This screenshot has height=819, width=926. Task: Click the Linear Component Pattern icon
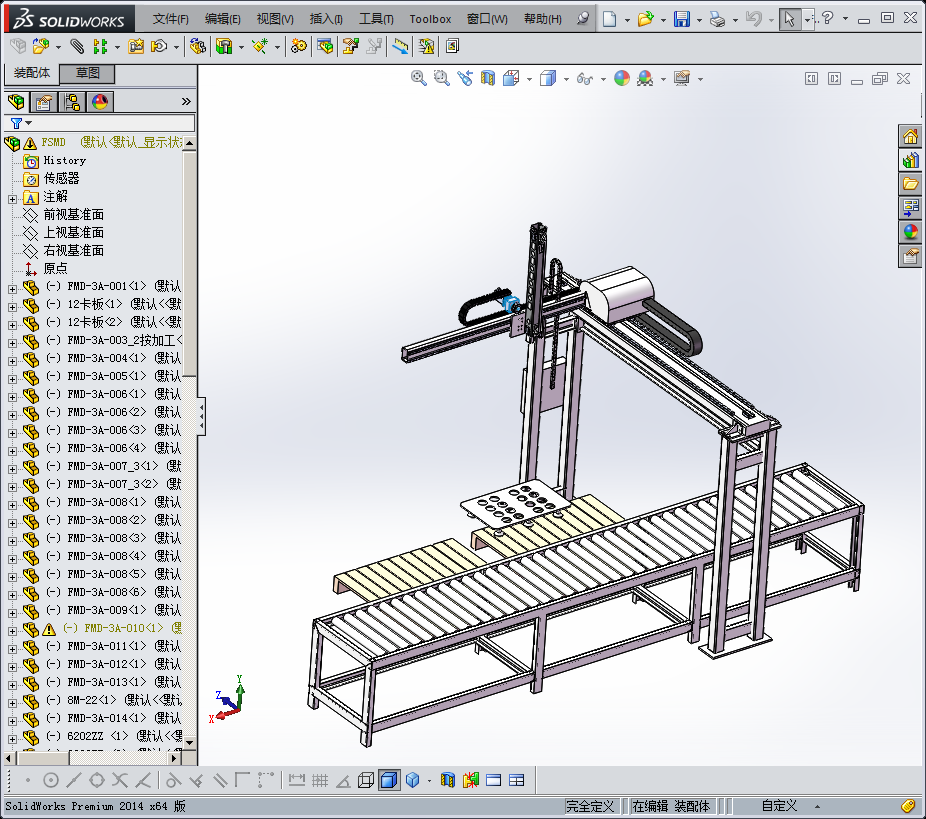[x=100, y=46]
